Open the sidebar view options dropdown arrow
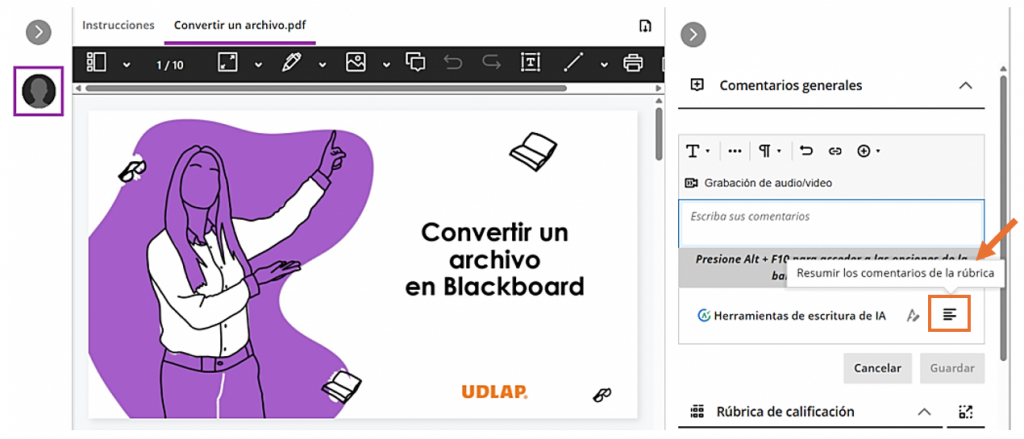Image resolution: width=1024 pixels, height=439 pixels. click(x=126, y=64)
